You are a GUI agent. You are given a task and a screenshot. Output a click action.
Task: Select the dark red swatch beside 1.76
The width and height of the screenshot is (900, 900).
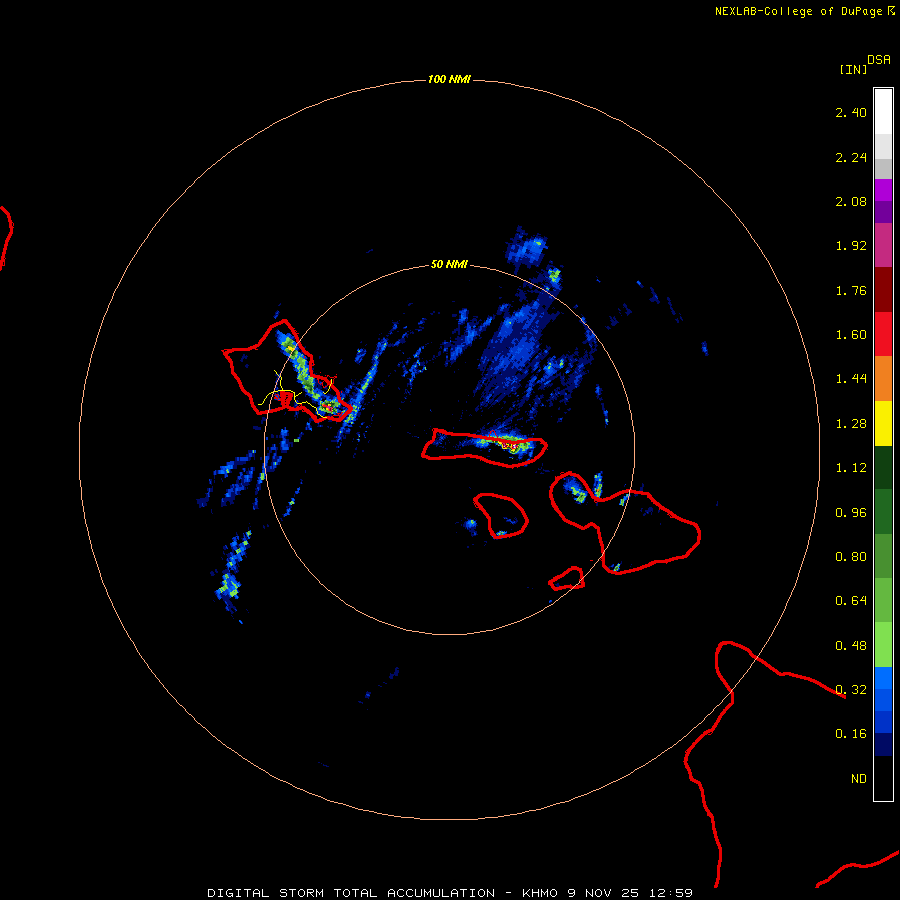(x=883, y=290)
